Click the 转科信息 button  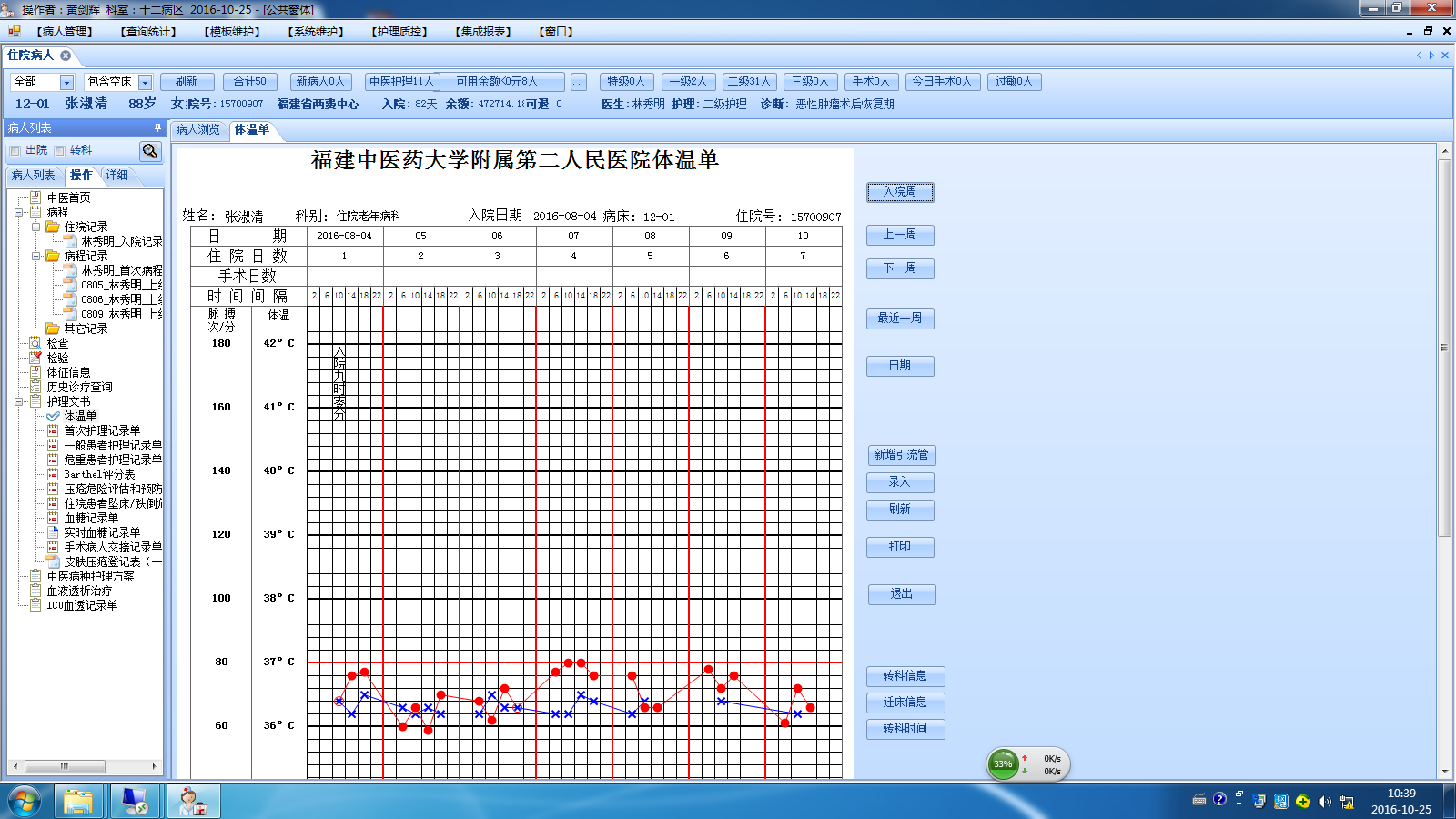point(905,676)
